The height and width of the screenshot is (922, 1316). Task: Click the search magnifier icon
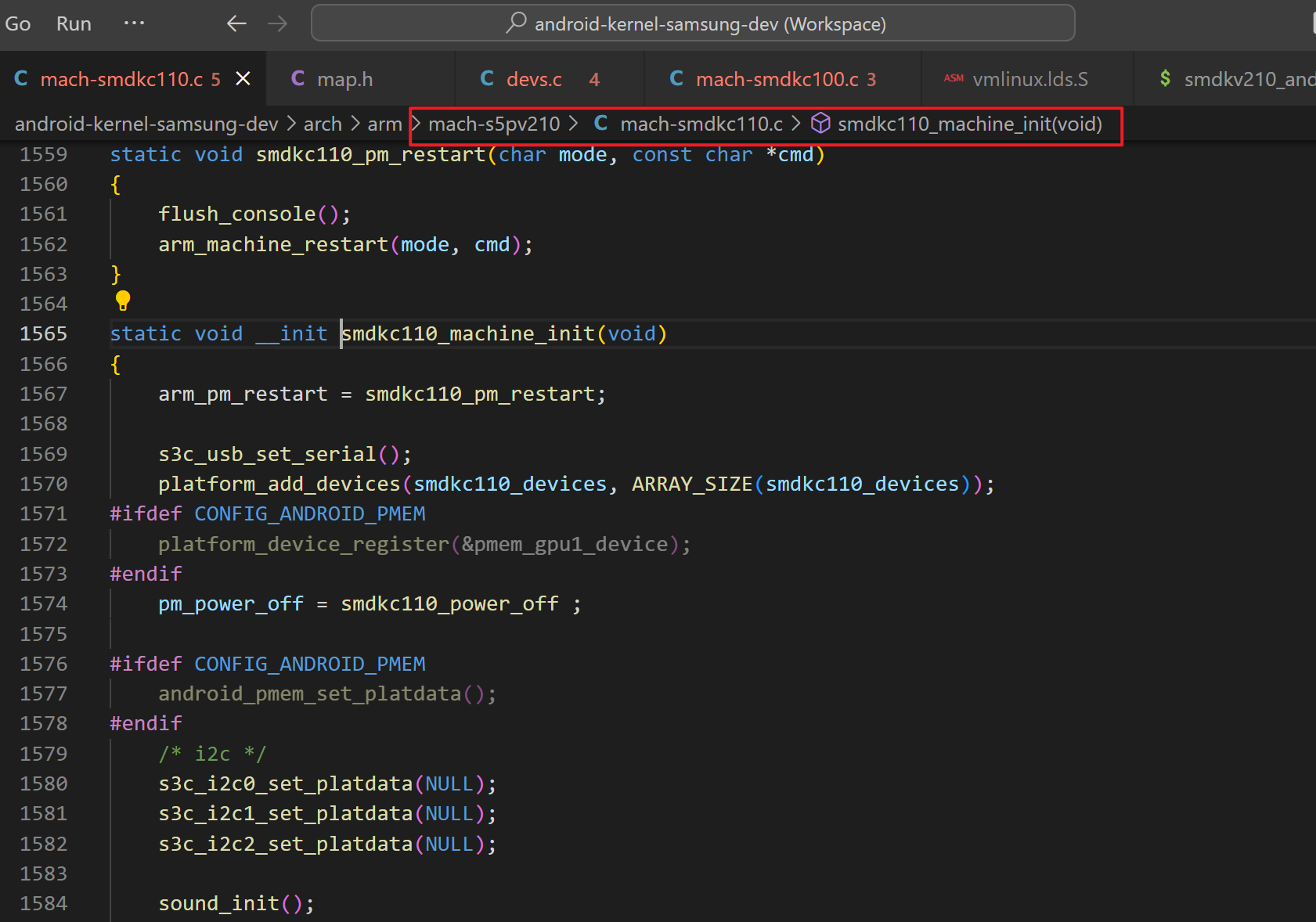tap(516, 23)
